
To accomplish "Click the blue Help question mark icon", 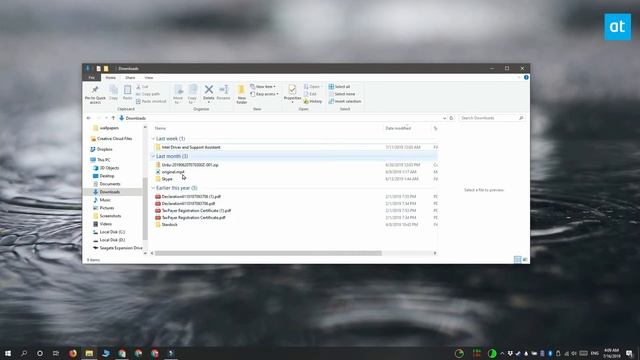I will coord(526,78).
